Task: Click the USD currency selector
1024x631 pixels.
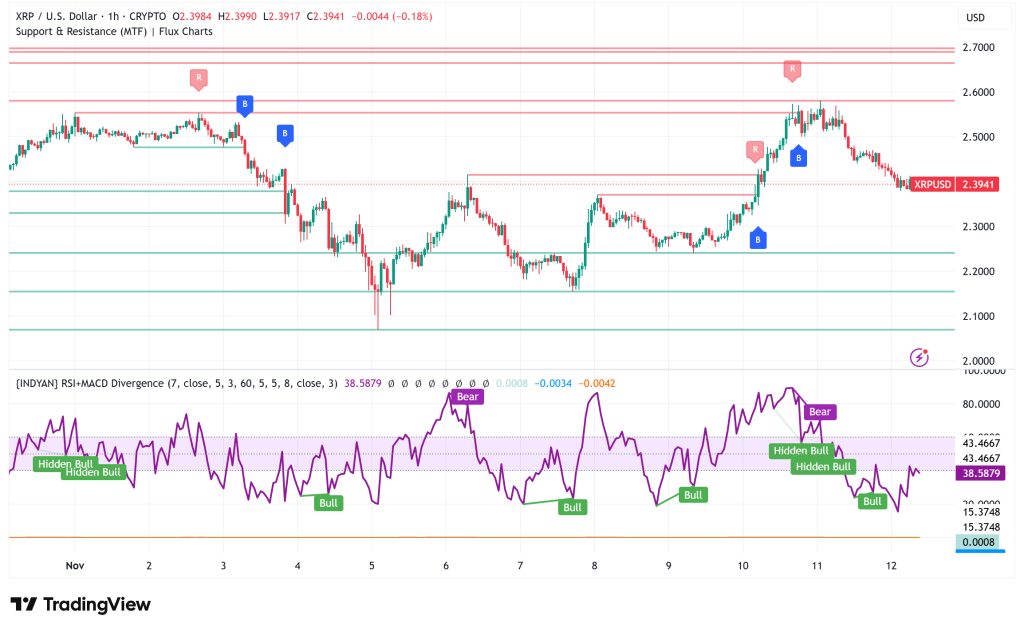Action: [976, 18]
